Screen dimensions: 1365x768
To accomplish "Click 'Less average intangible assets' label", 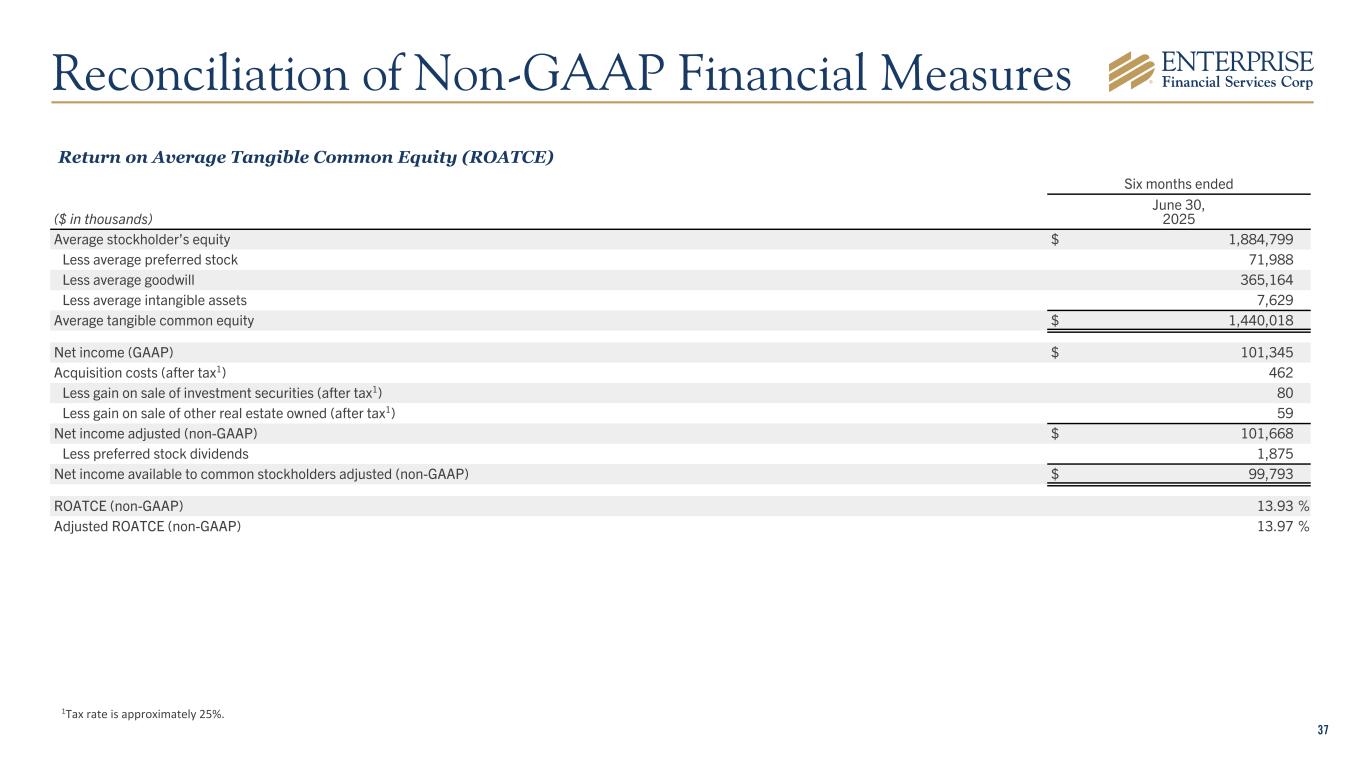I will coord(154,300).
